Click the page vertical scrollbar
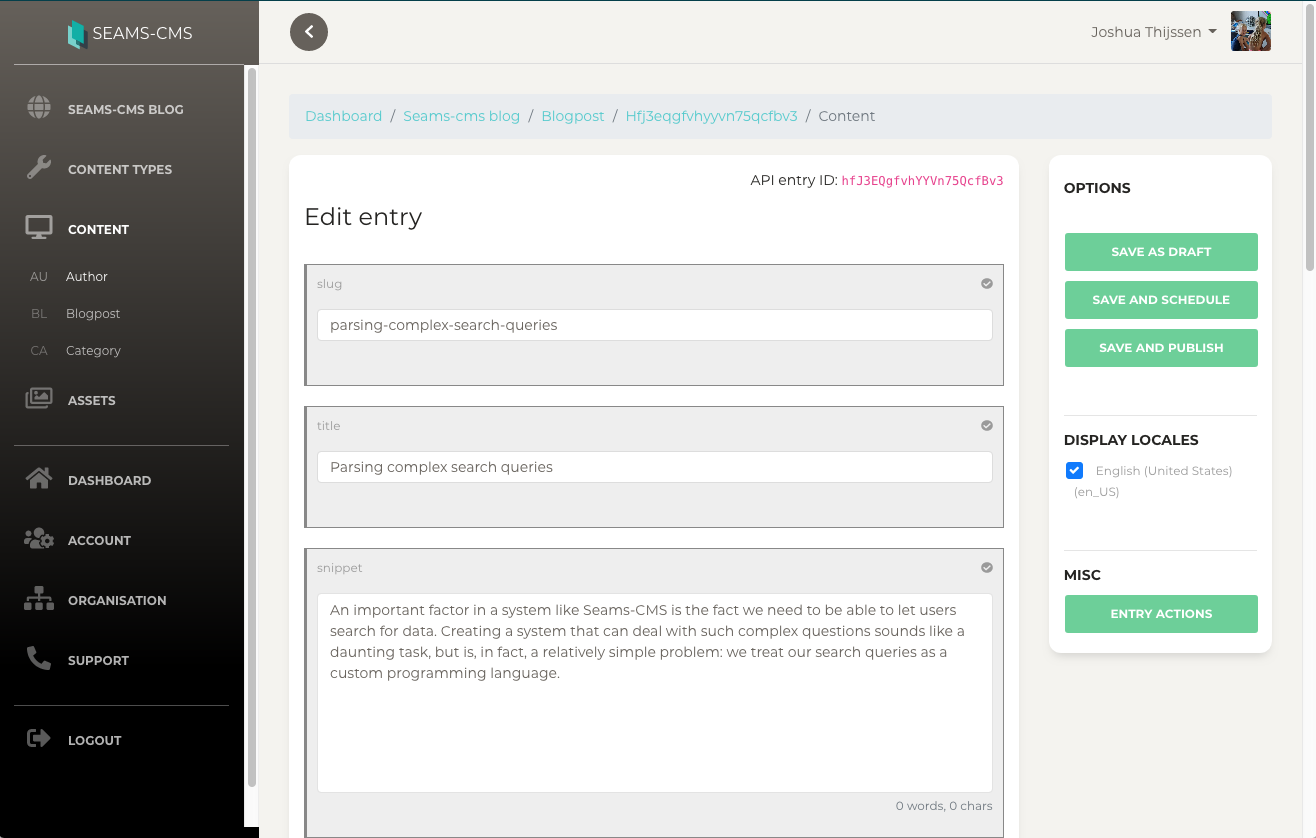Image resolution: width=1316 pixels, height=838 pixels. coord(1310,136)
